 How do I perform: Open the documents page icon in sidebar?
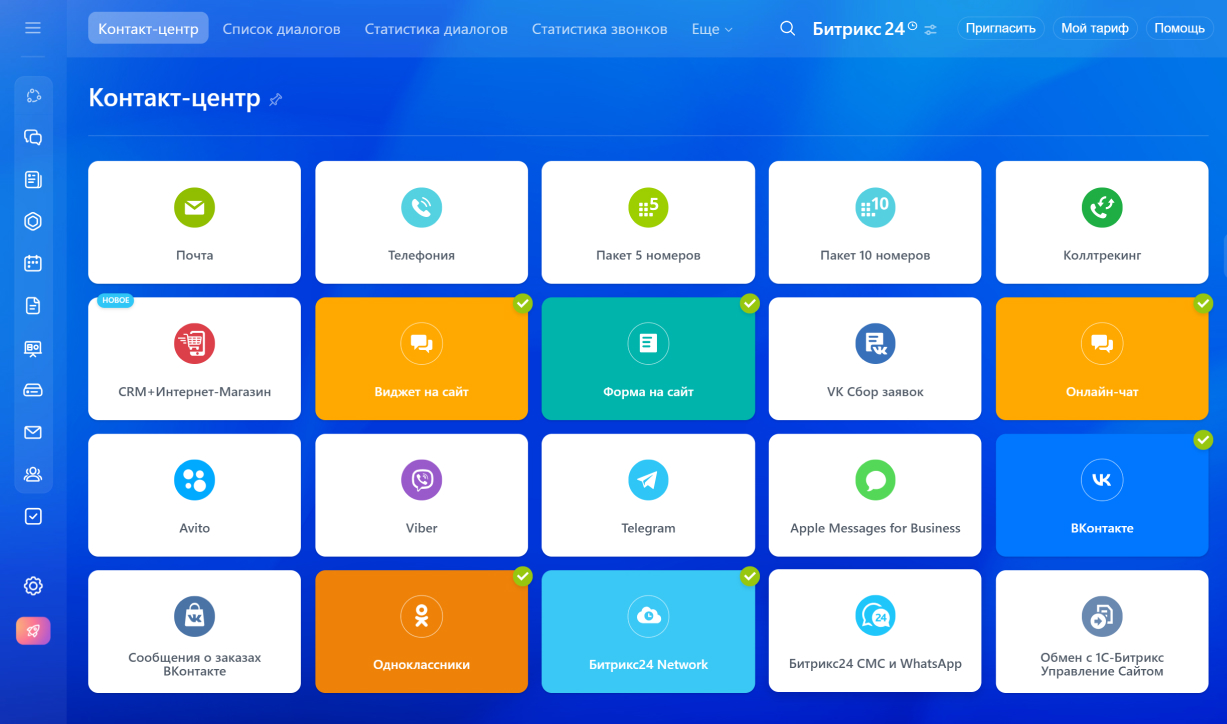pos(33,306)
